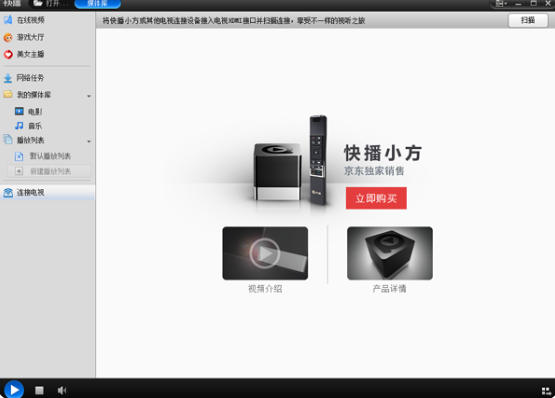Click the 打开 open file button

point(47,4)
